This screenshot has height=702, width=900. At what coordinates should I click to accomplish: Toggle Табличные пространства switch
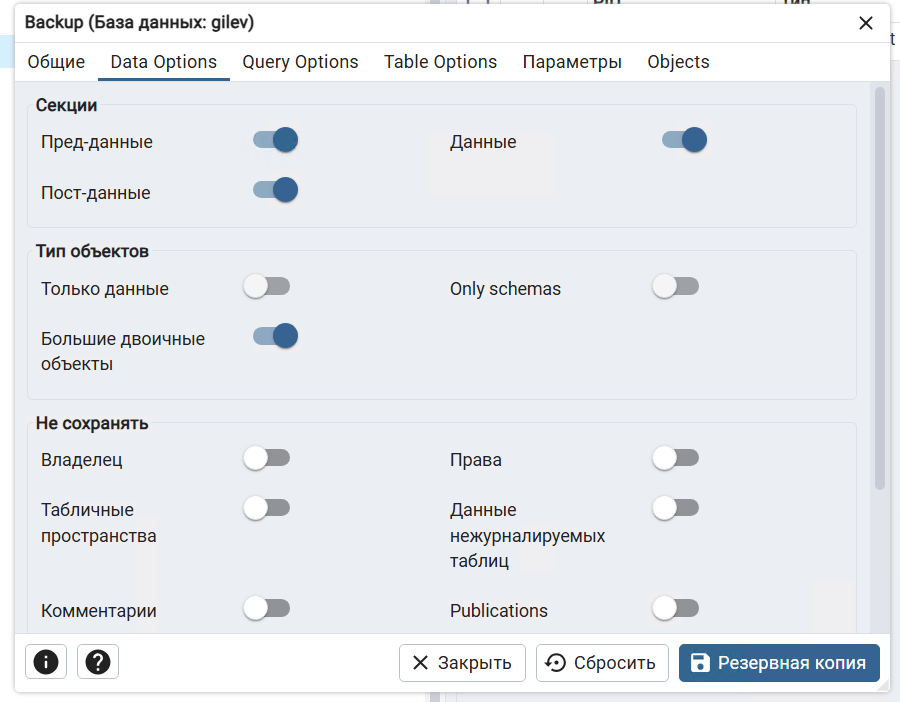[x=267, y=508]
